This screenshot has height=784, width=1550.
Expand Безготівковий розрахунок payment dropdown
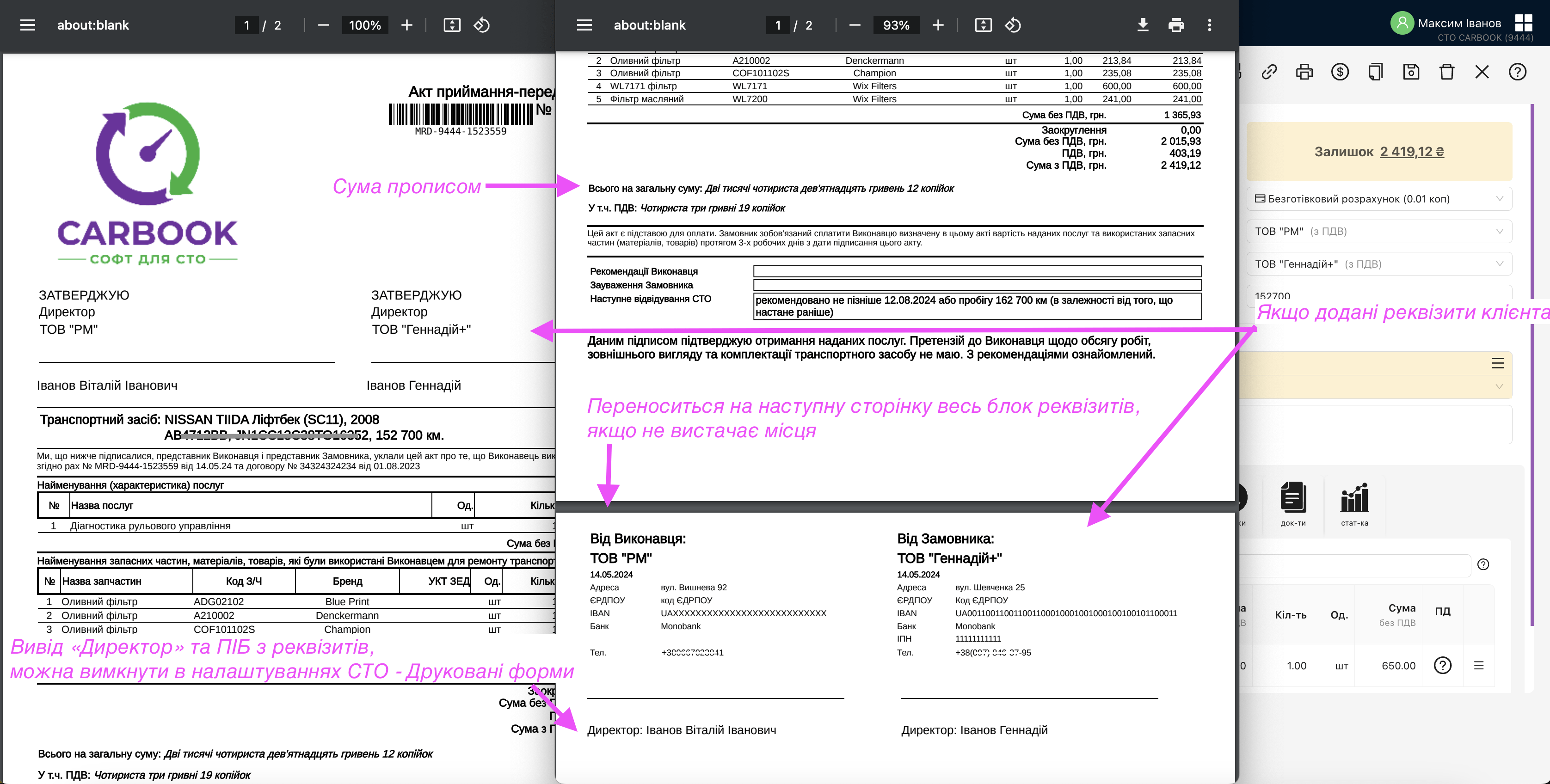click(x=1379, y=199)
